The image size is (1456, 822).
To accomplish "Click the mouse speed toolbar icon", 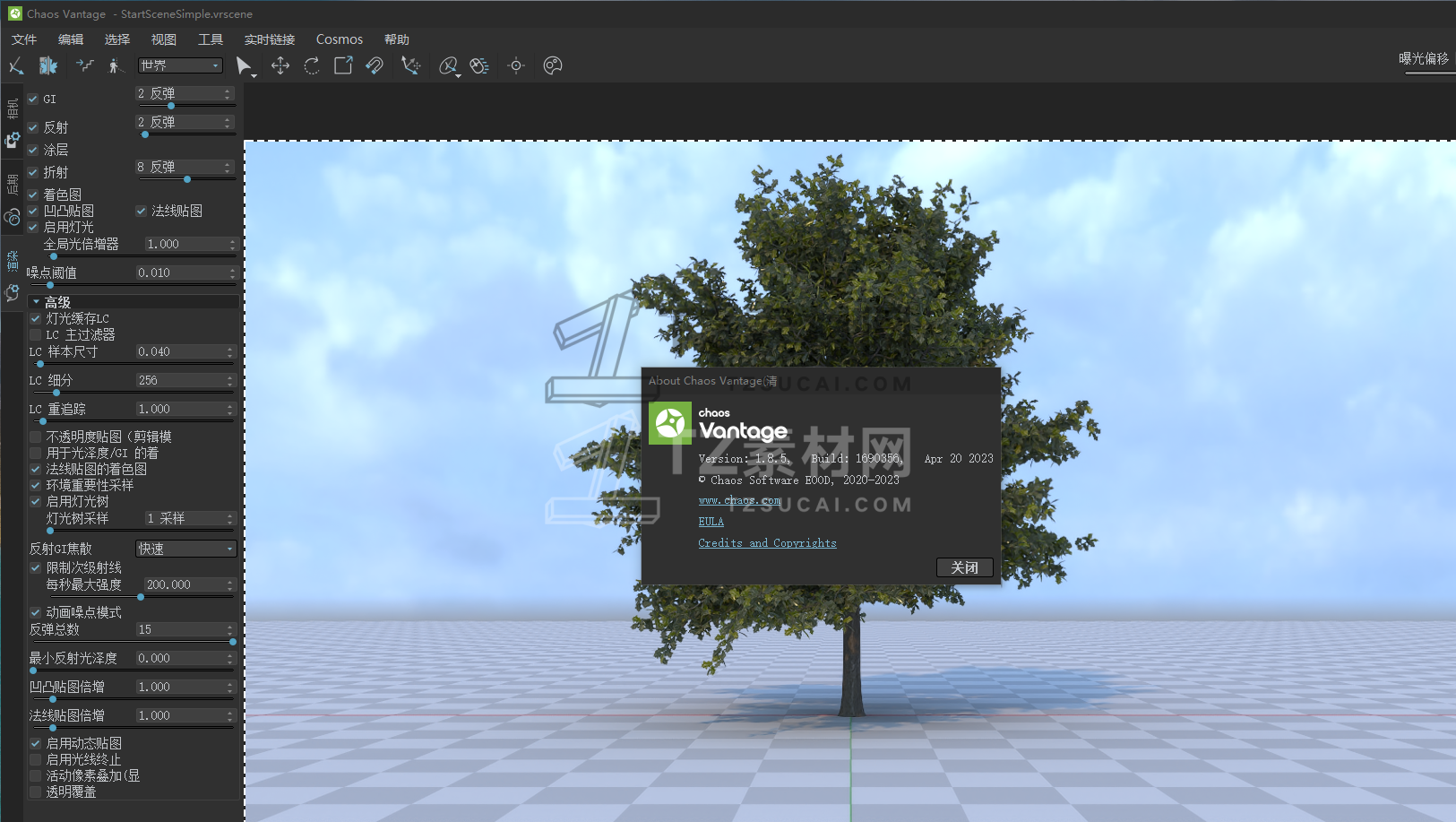I will point(479,65).
